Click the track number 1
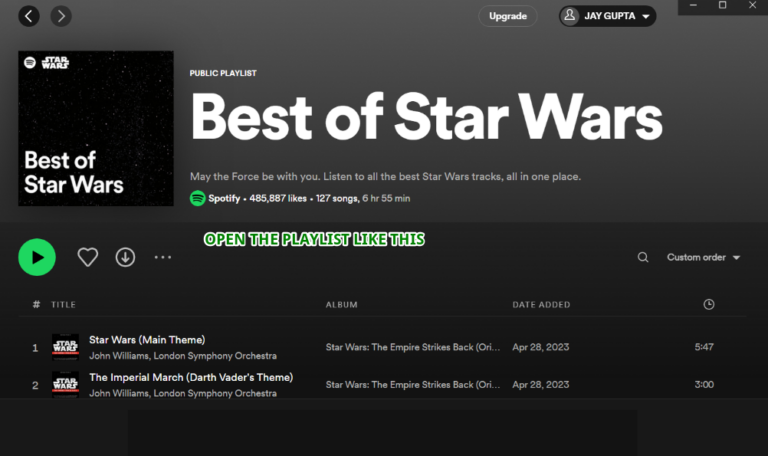This screenshot has width=768, height=456. tap(35, 348)
